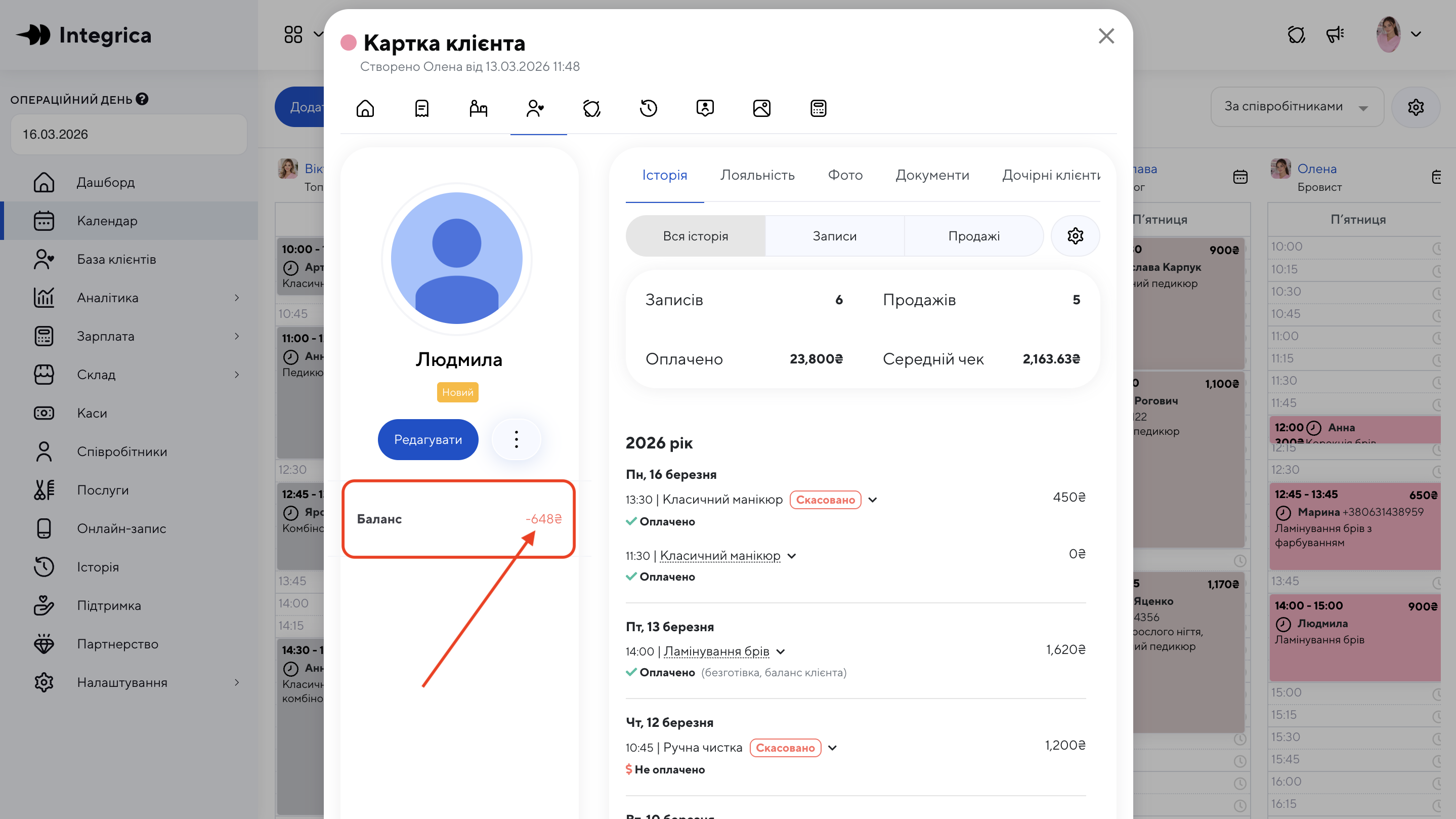The height and width of the screenshot is (819, 1456).
Task: Open the Класичний манікюр 11:30 link
Action: 719,555
